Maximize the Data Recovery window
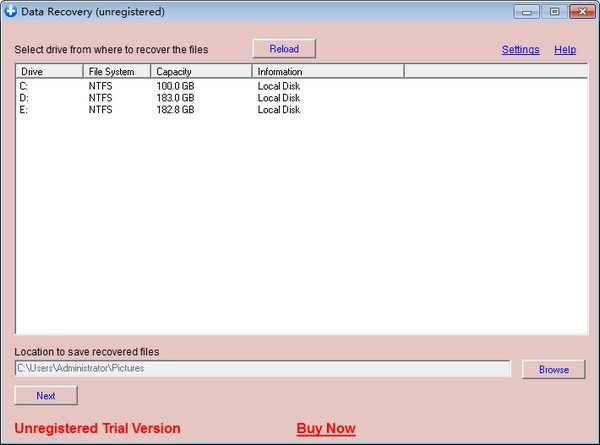Screen dimensions: 600x445 [x=553, y=12]
